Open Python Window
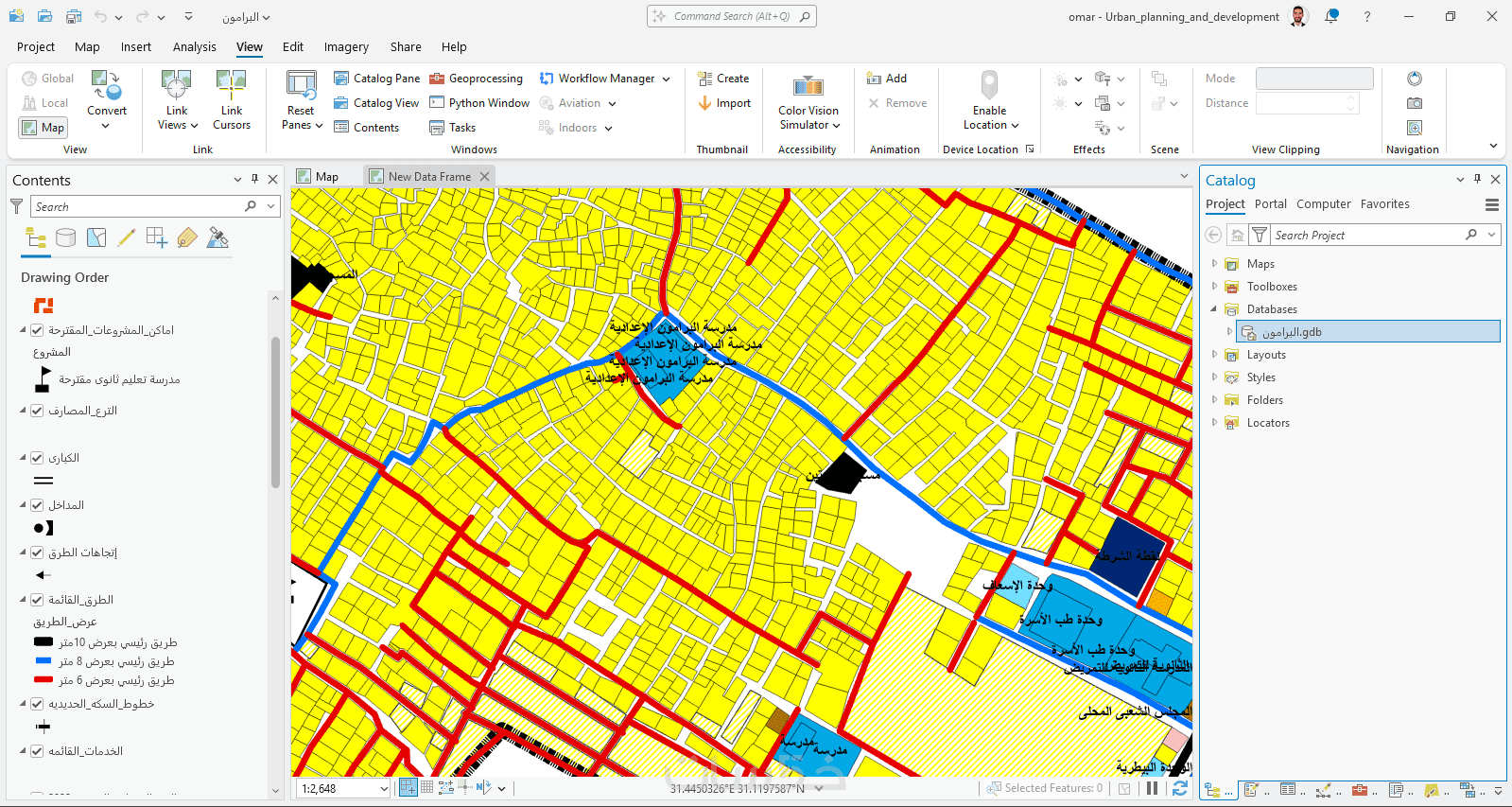The image size is (1512, 807). [x=479, y=103]
